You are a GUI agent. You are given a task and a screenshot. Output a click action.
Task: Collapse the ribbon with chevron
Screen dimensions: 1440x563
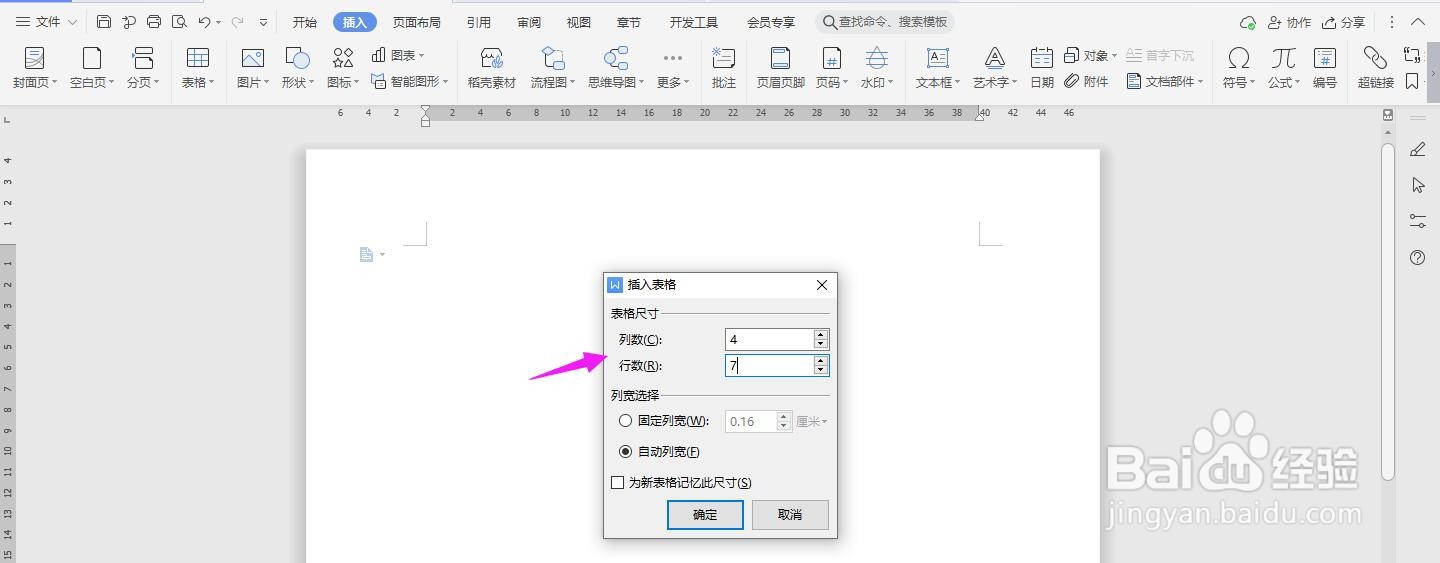(x=1418, y=22)
